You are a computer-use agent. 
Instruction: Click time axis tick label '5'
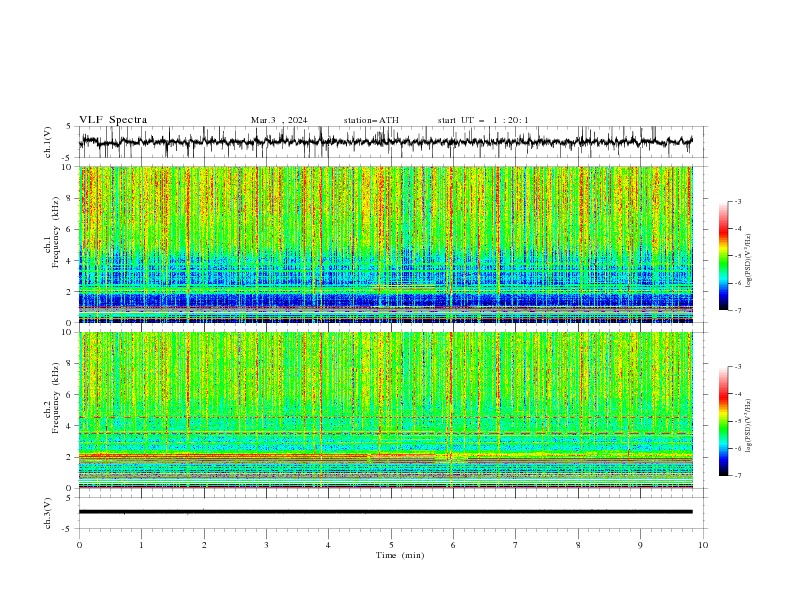pyautogui.click(x=391, y=545)
